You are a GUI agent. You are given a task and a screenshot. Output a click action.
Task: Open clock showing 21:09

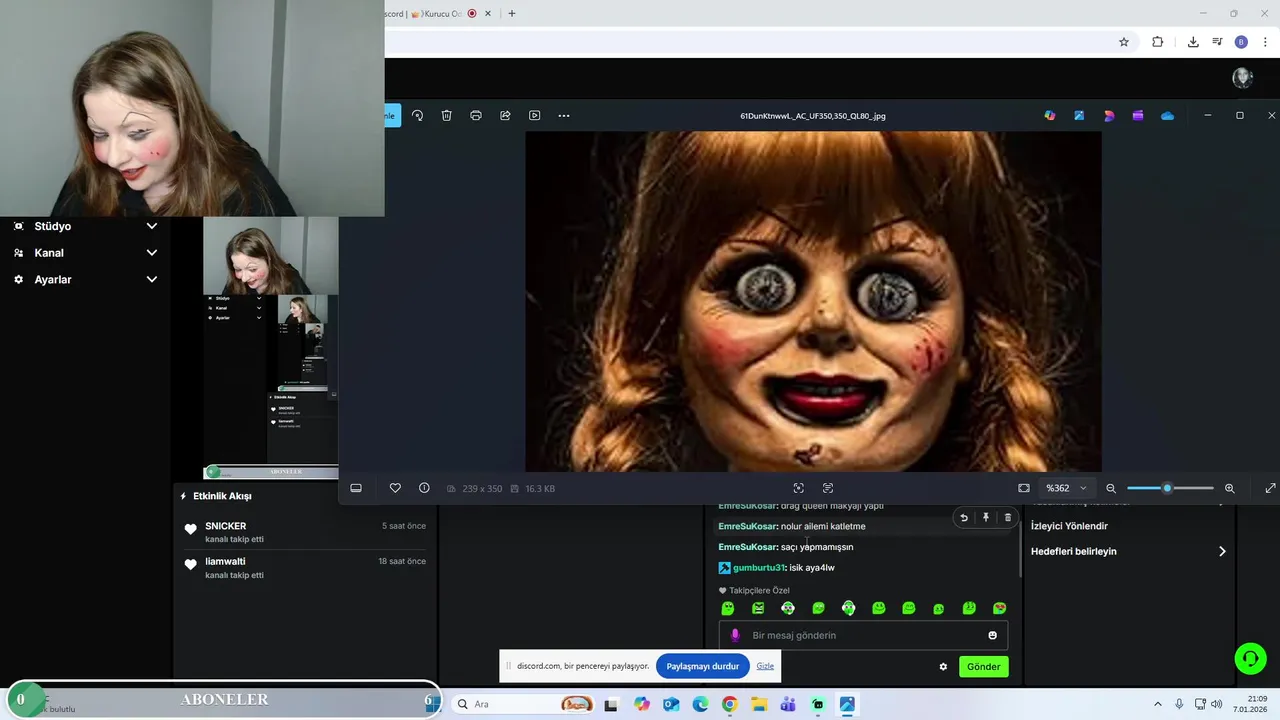[1250, 704]
